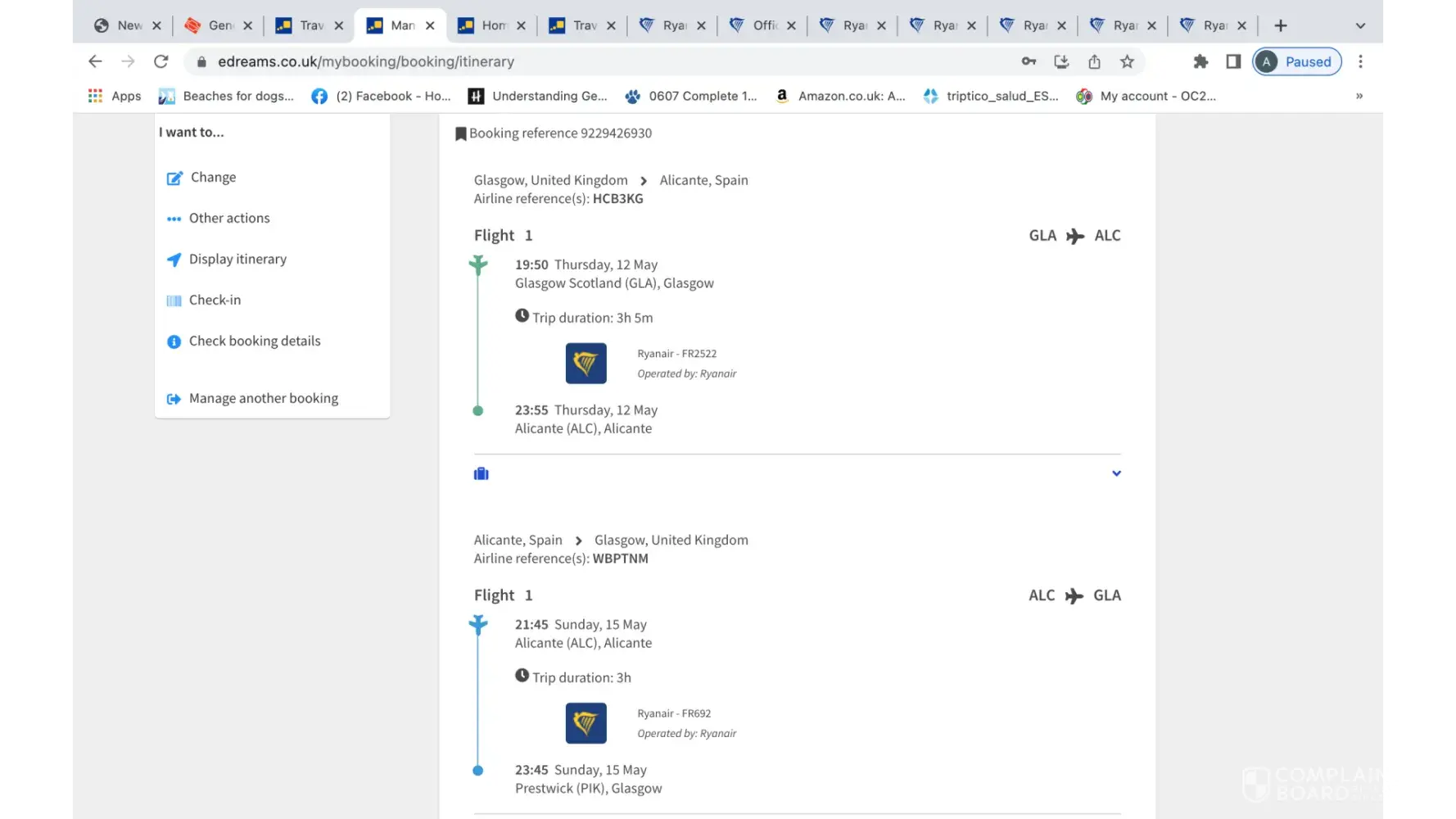Expand the baggage details chevron
Image resolution: width=1456 pixels, height=819 pixels.
tap(1116, 473)
